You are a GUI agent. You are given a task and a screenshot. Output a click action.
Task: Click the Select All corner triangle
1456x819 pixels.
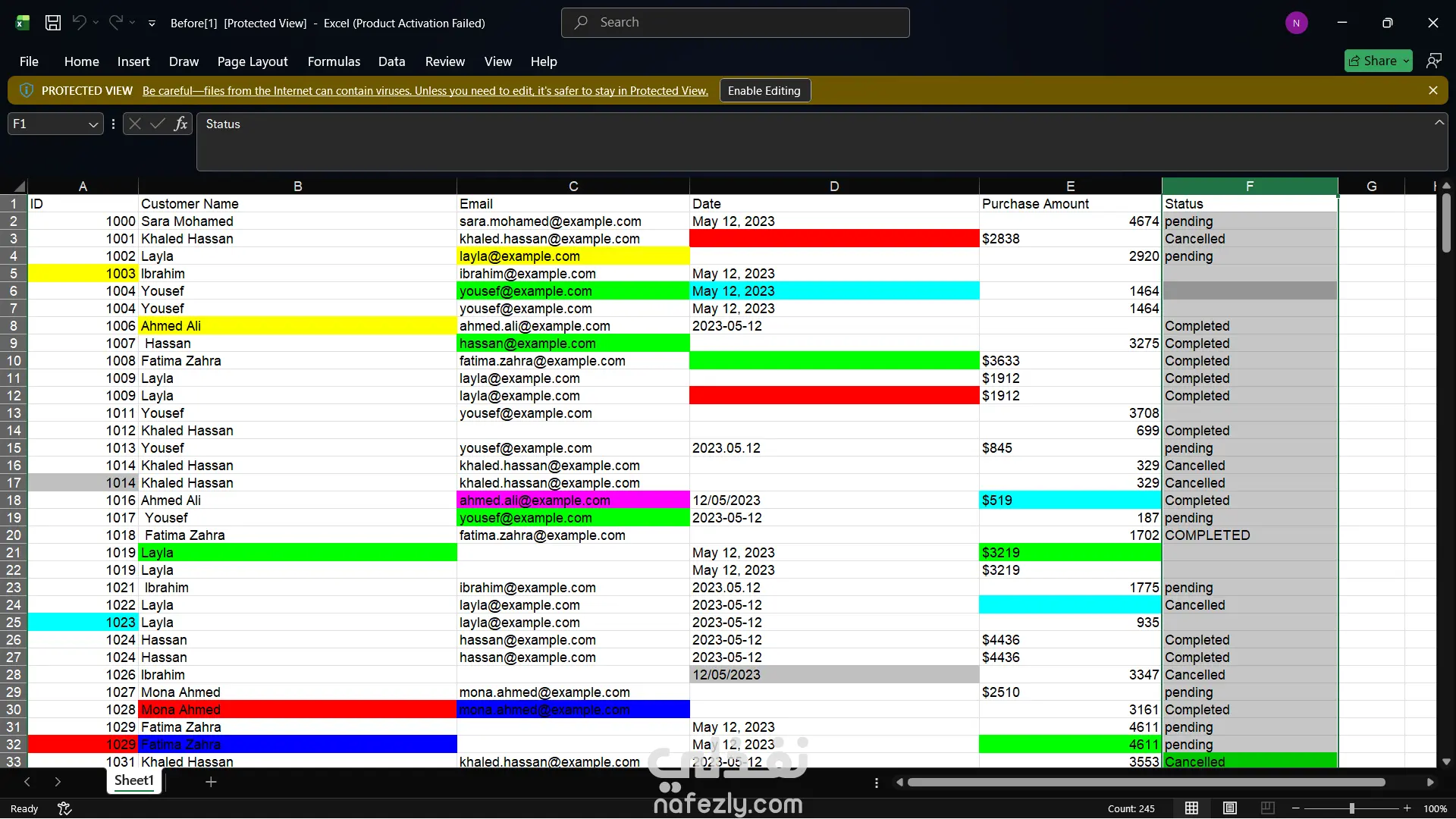pos(19,186)
